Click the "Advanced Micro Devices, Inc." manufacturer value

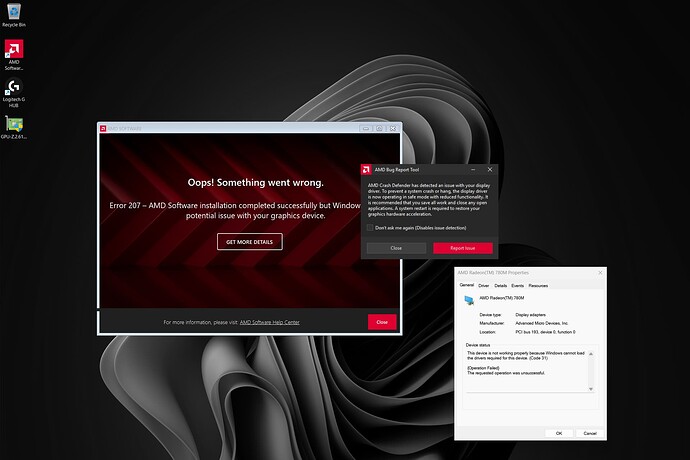click(x=542, y=323)
